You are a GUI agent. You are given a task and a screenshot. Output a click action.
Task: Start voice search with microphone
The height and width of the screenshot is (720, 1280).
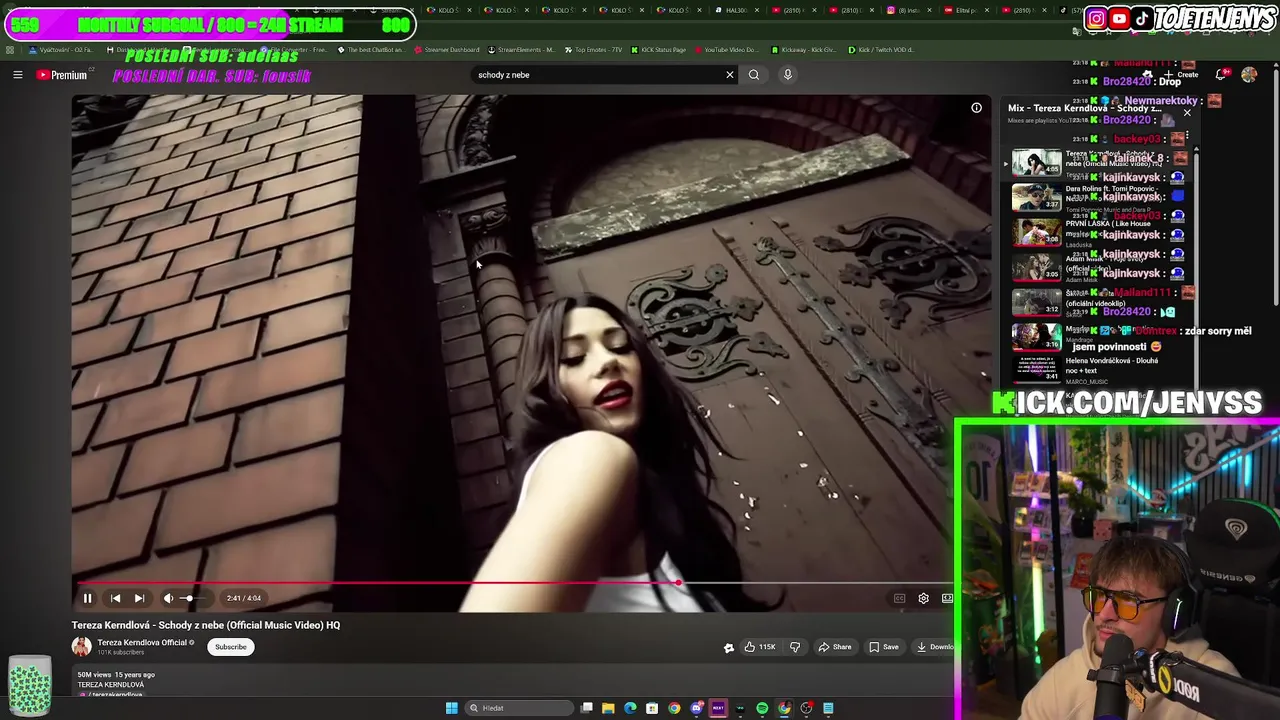tap(788, 75)
